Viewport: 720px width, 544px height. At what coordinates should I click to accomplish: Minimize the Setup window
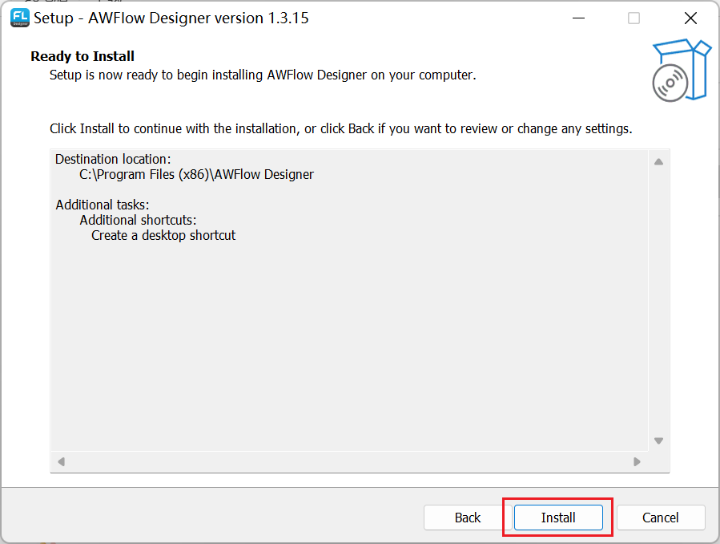tap(579, 18)
